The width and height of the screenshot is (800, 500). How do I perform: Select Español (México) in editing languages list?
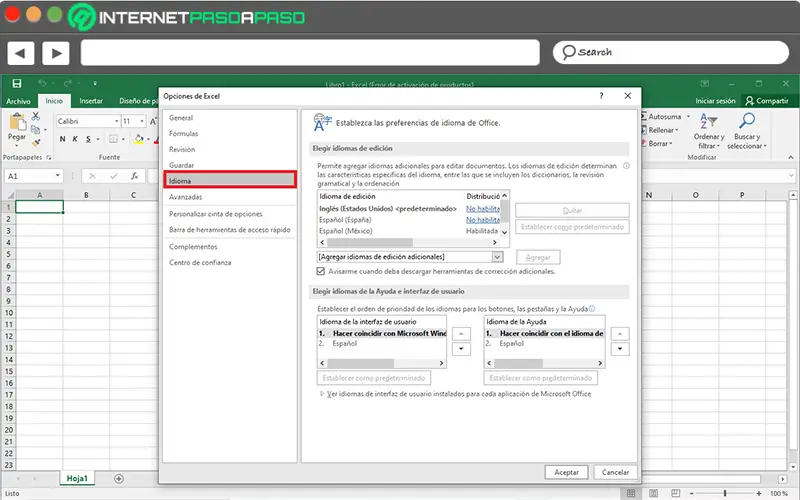[345, 231]
